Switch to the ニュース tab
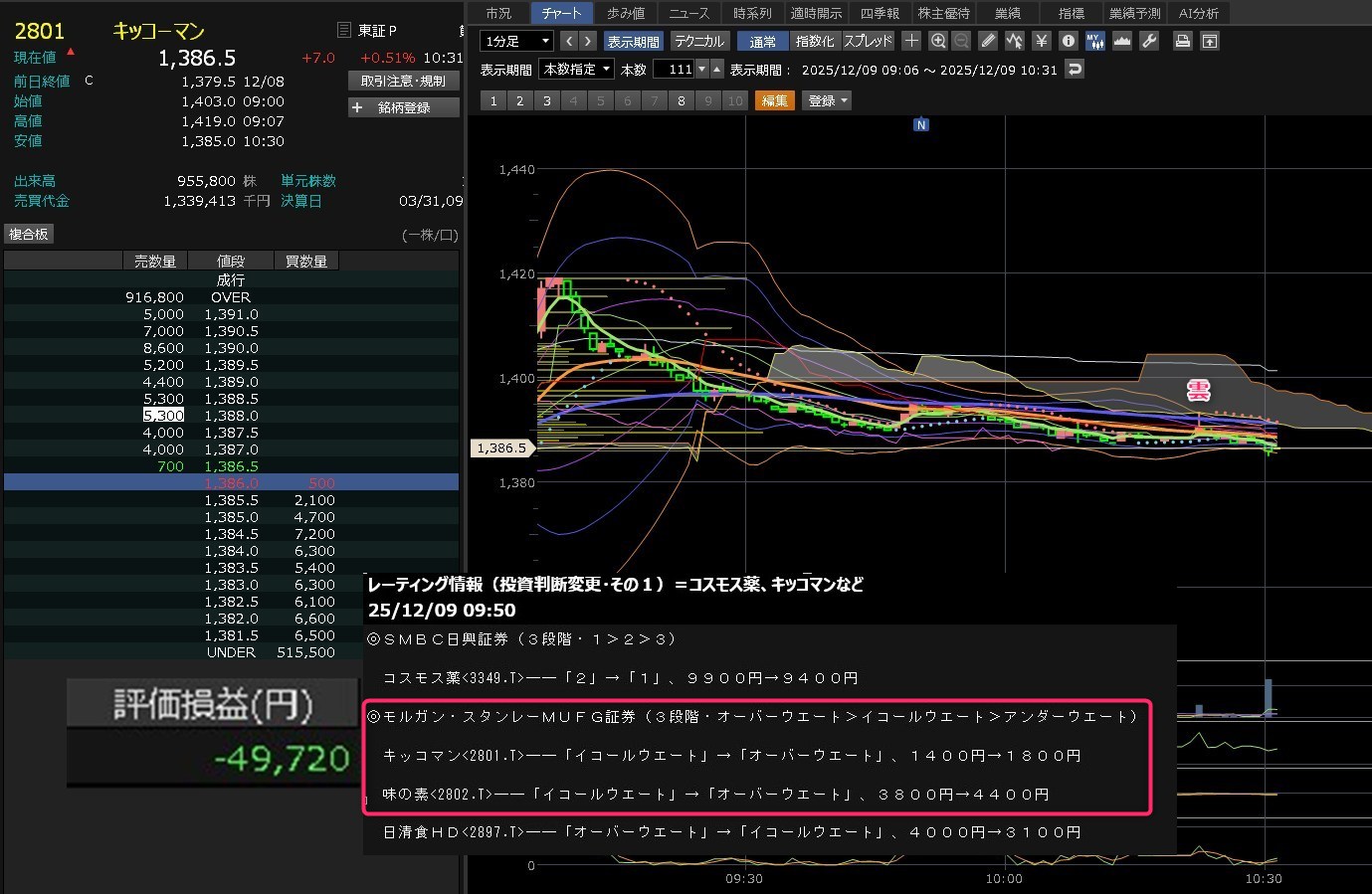Screen dimensions: 1372x894 (688, 13)
